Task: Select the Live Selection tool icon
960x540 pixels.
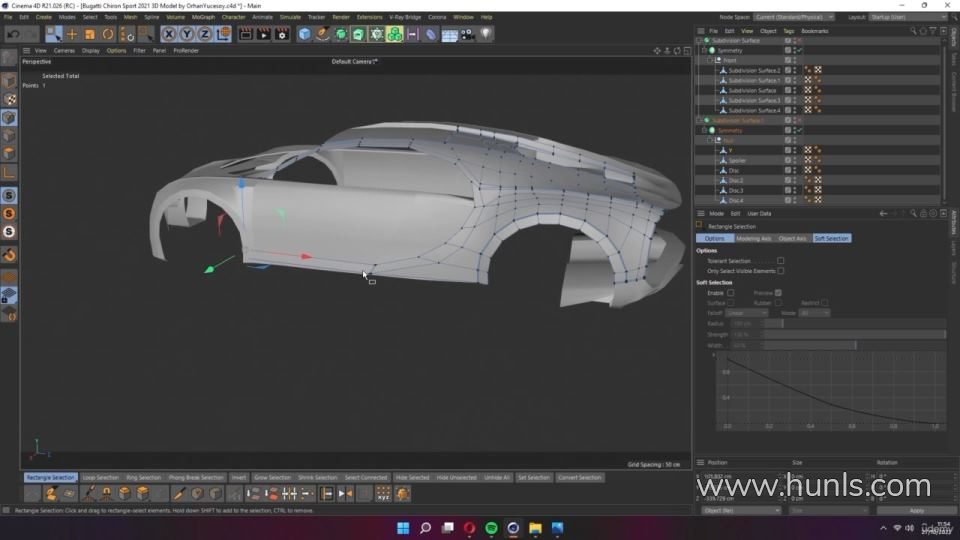Action: [x=54, y=34]
